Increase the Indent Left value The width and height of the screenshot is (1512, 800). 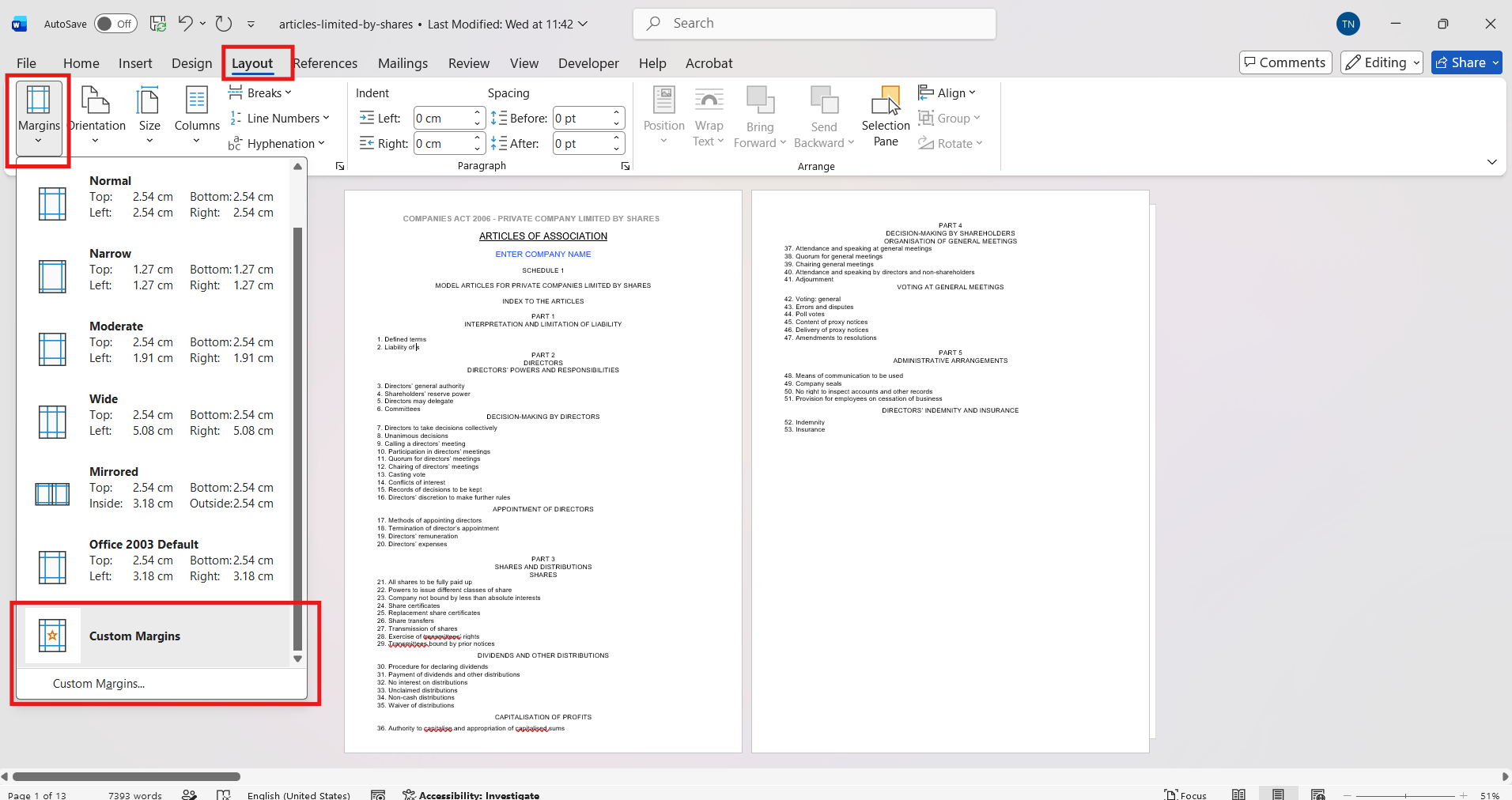[478, 113]
